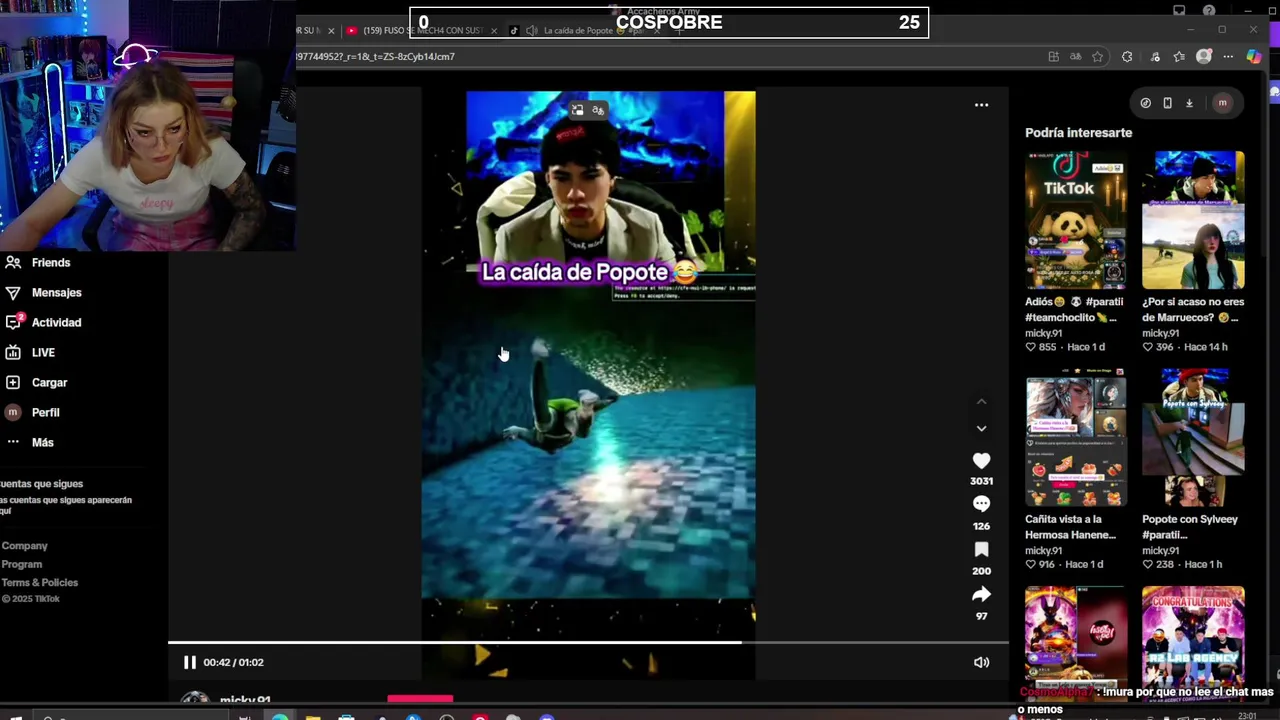Image resolution: width=1280 pixels, height=720 pixels.
Task: Save video with the bookmark icon
Action: coord(981,550)
